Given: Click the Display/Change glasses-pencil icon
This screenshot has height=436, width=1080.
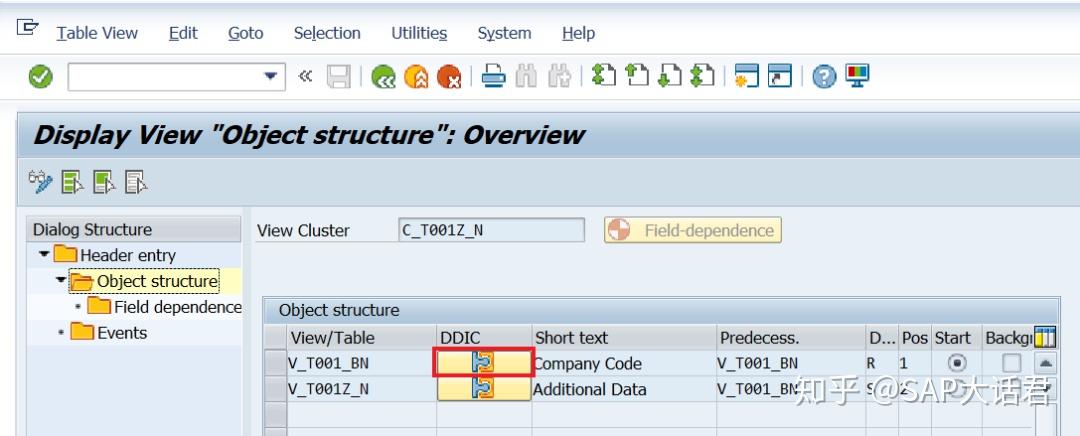Looking at the screenshot, I should point(40,181).
